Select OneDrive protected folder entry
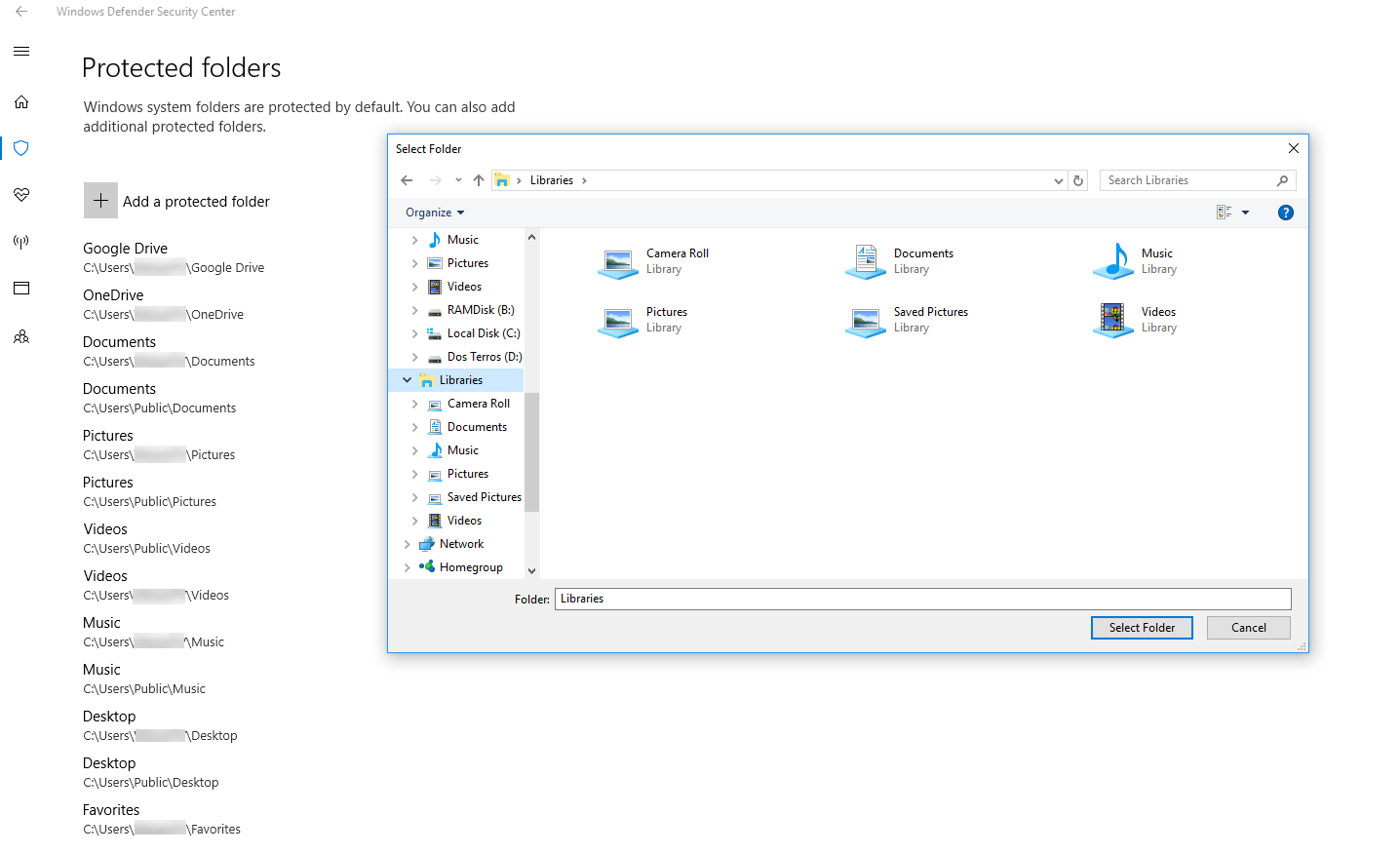1400x854 pixels. coord(163,304)
